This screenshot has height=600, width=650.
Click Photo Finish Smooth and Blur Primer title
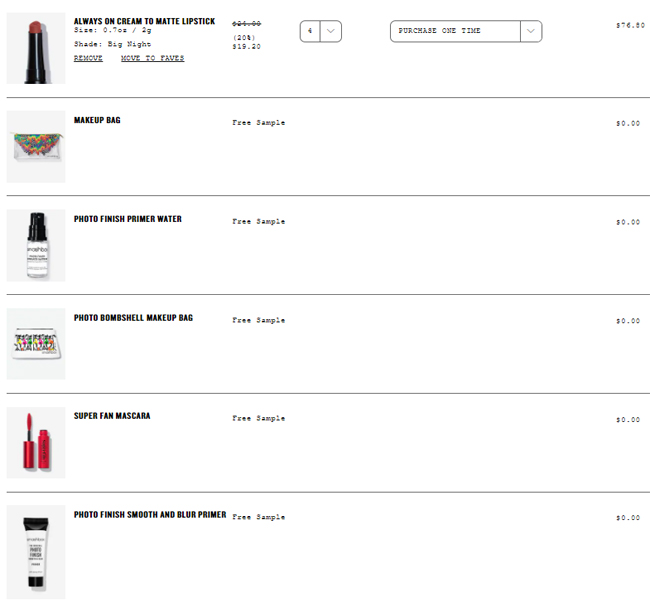(150, 515)
